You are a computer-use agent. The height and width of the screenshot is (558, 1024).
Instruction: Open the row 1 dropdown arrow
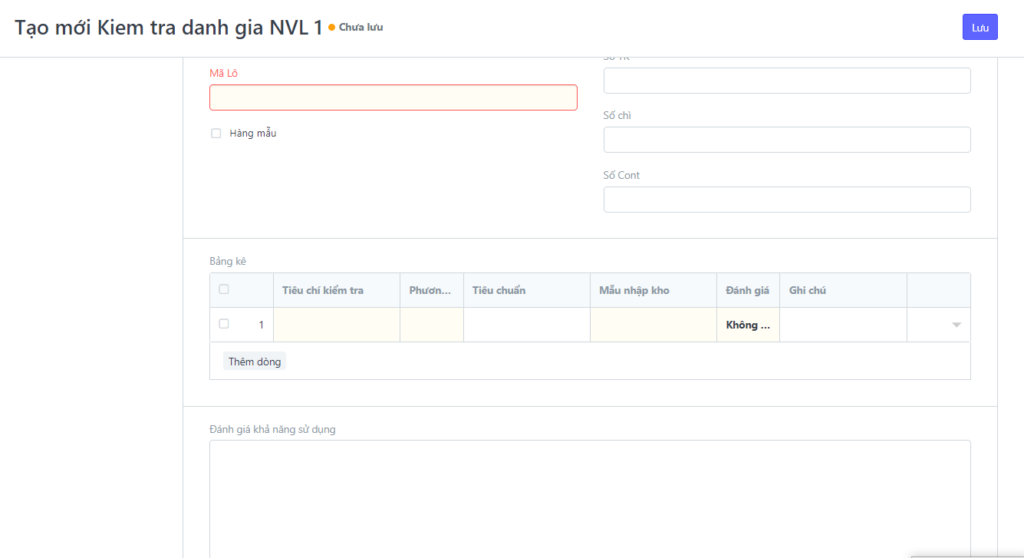pyautogui.click(x=956, y=325)
